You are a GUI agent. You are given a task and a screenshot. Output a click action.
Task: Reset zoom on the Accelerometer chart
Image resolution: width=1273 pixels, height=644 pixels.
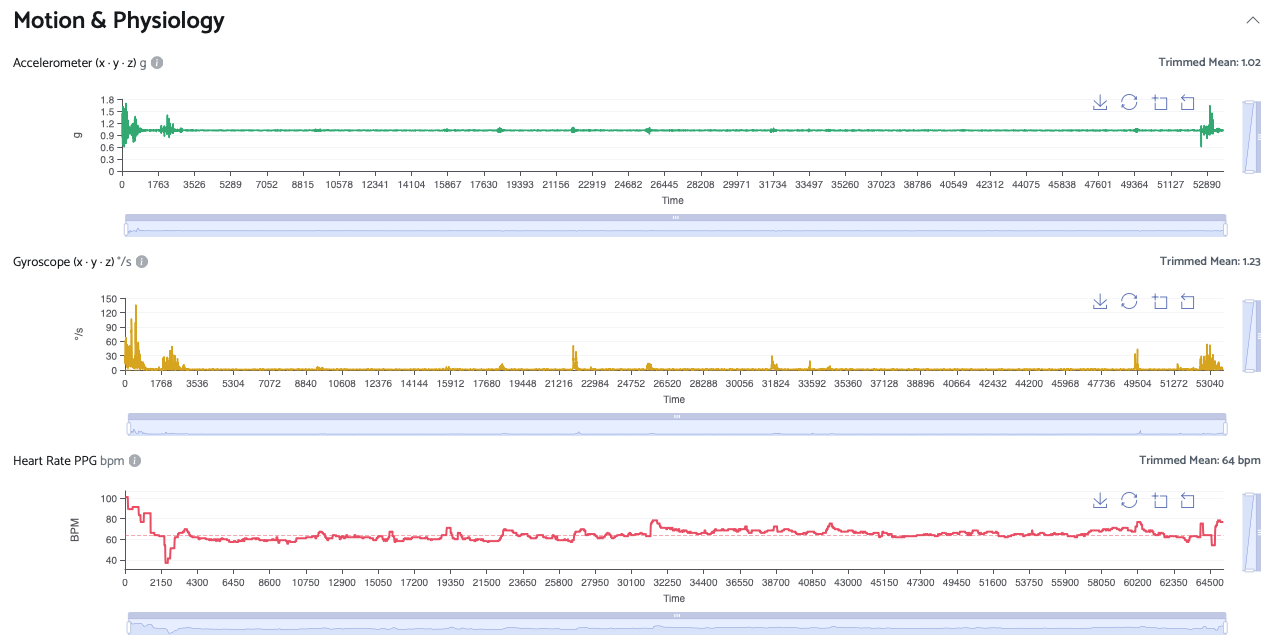coord(1188,102)
